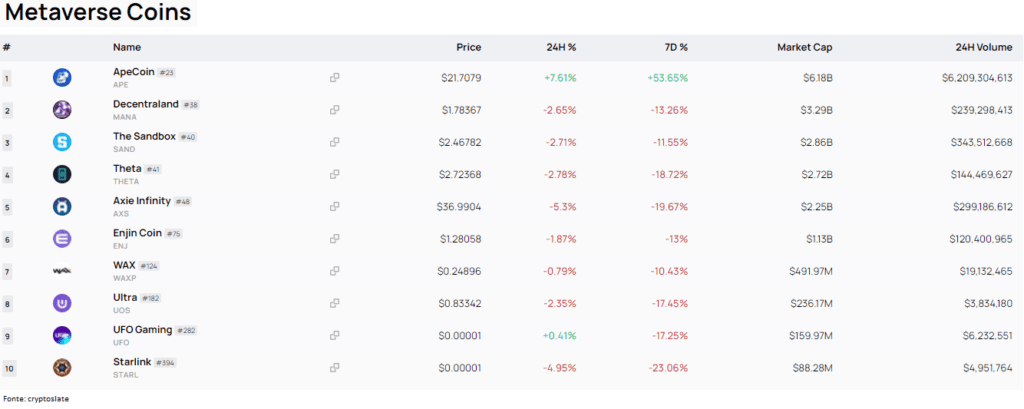Sort by the Name column header
Screen dimensions: 1024x409
coord(127,48)
